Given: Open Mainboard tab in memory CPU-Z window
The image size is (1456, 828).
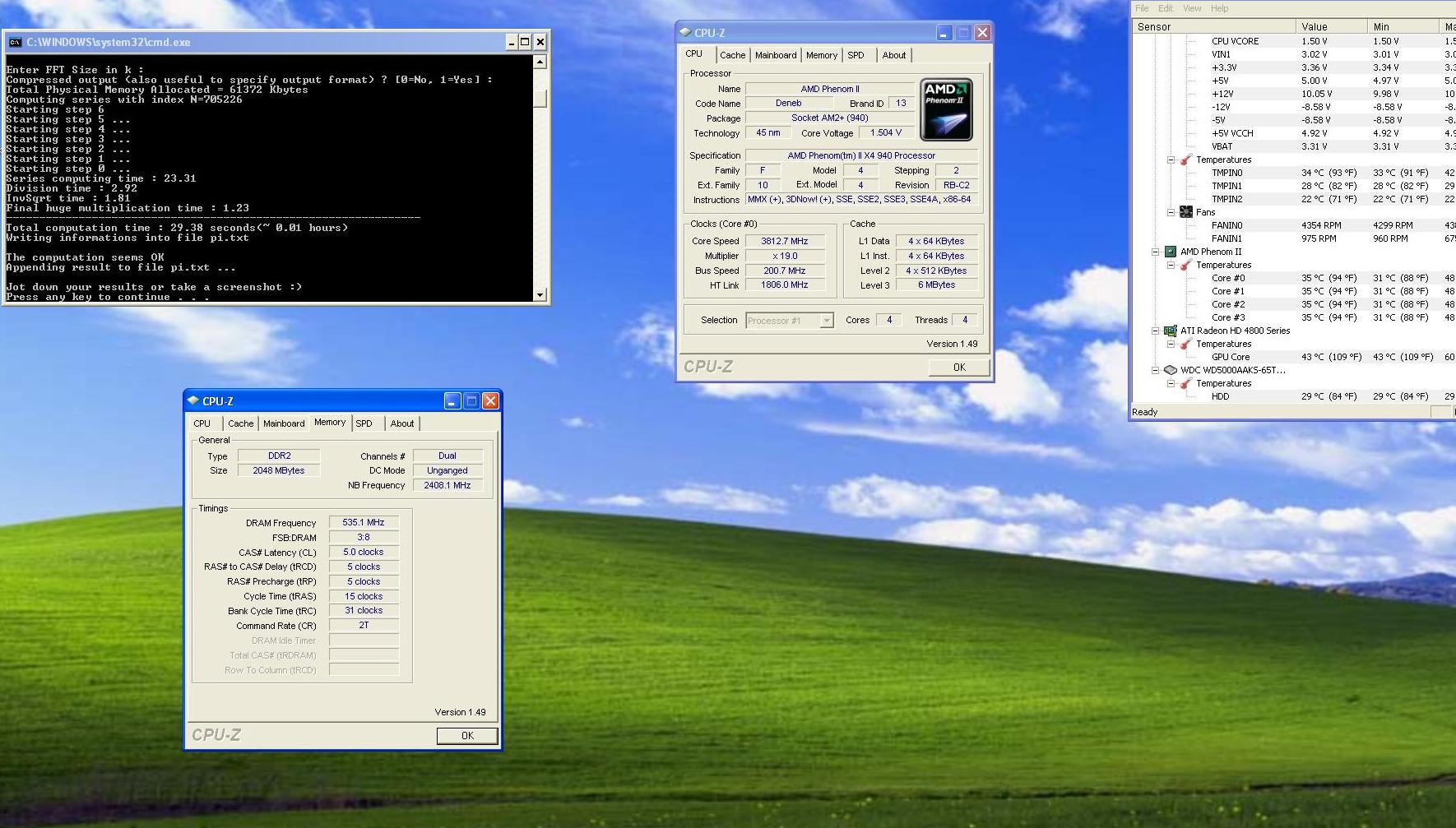Looking at the screenshot, I should tap(284, 423).
